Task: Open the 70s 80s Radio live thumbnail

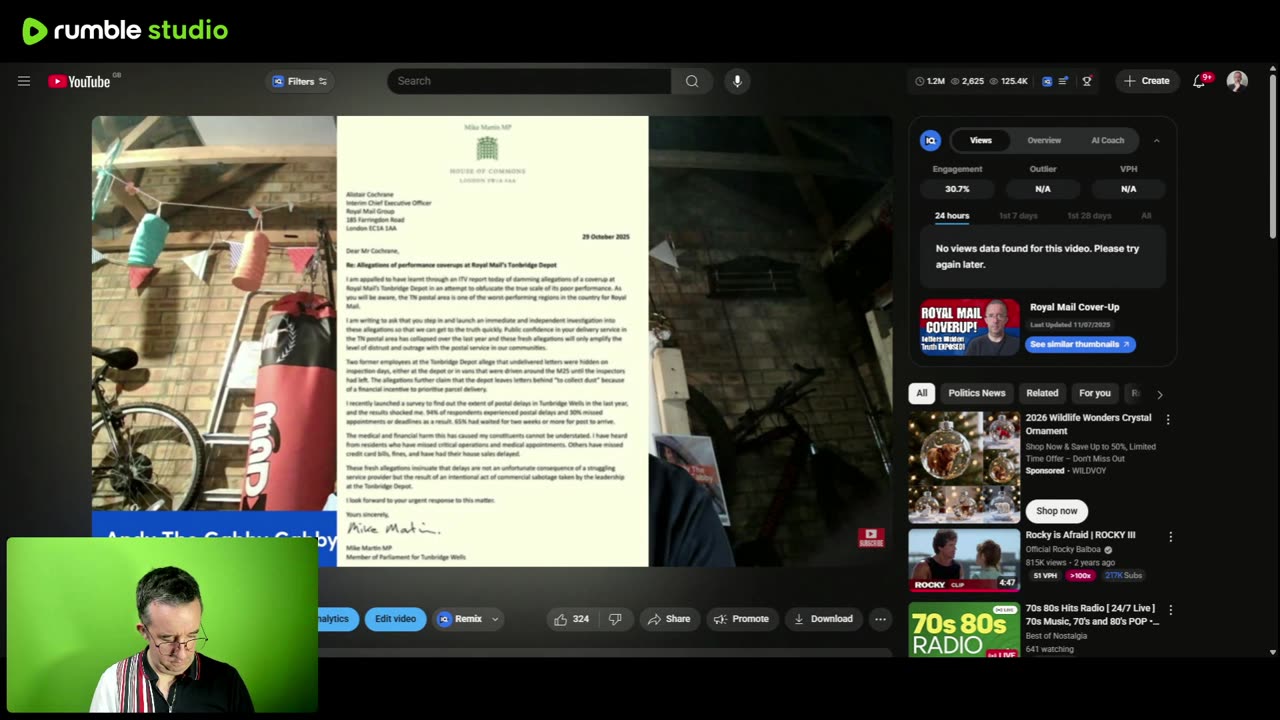Action: coord(964,628)
